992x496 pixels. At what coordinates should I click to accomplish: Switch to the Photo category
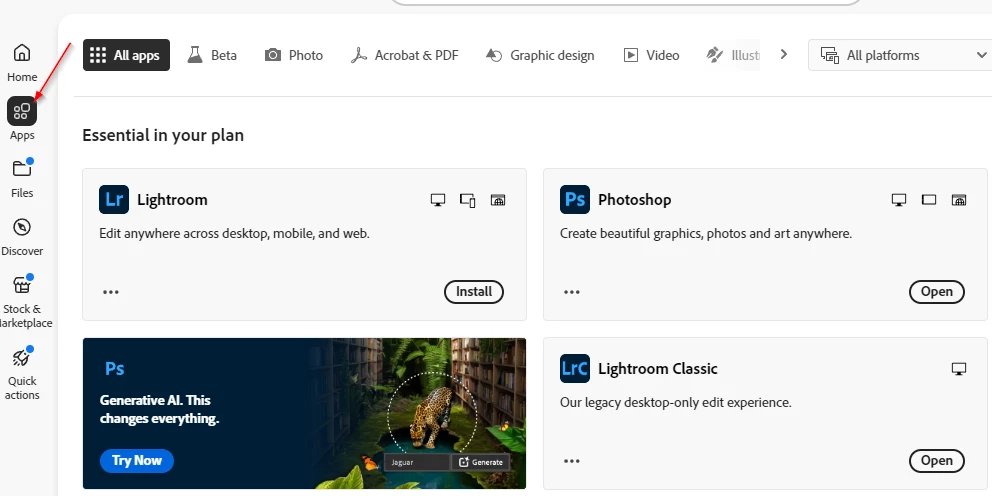click(294, 55)
